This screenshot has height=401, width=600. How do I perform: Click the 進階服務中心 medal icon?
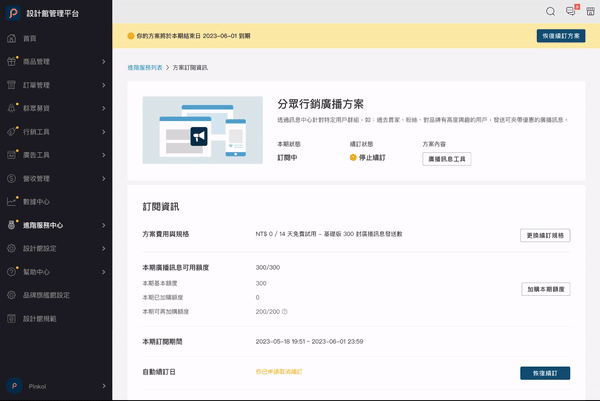coord(11,225)
